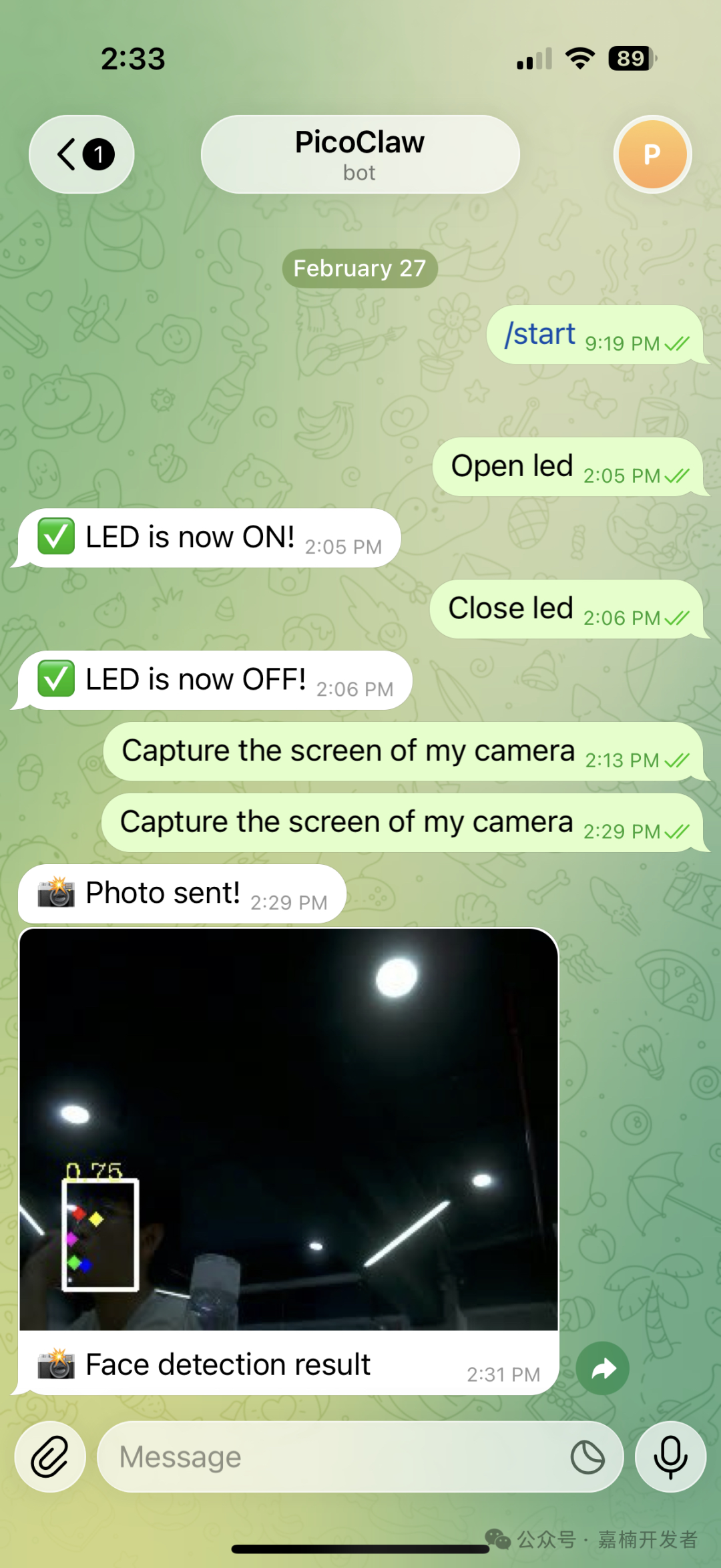The height and width of the screenshot is (1568, 721).
Task: Tap the microphone voice message icon
Action: coord(670,1456)
